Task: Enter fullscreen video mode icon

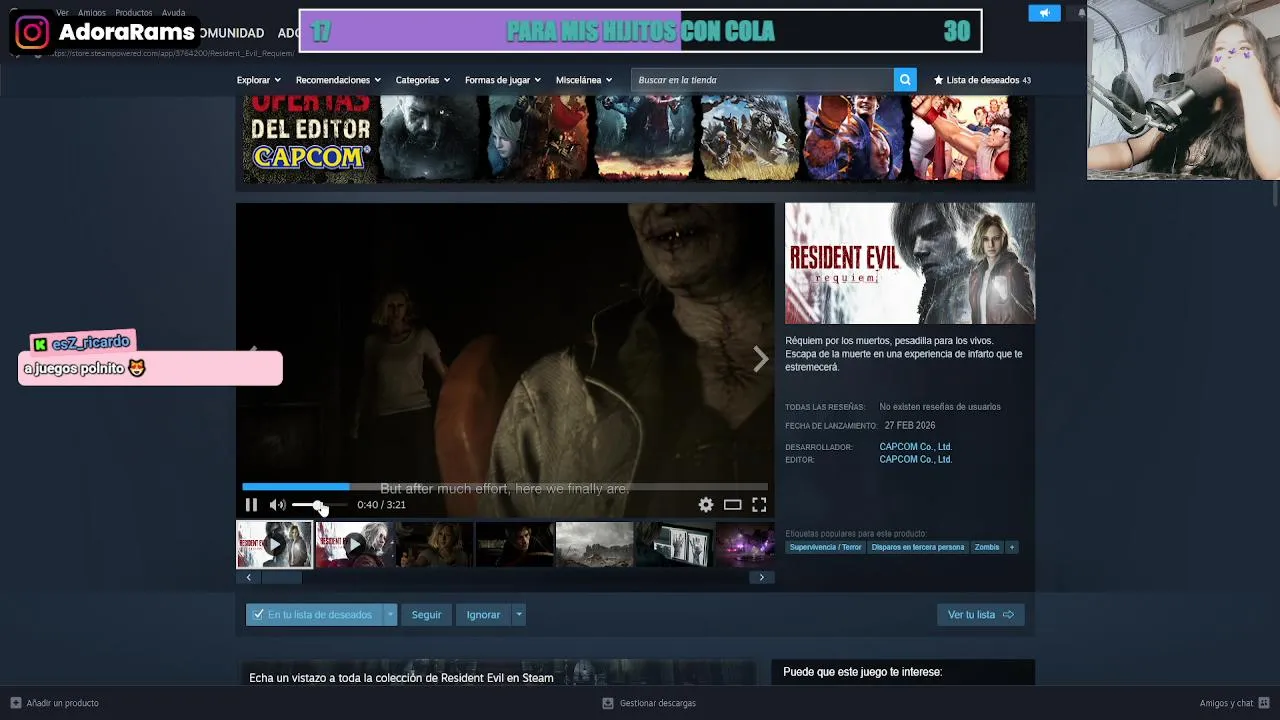Action: (759, 505)
